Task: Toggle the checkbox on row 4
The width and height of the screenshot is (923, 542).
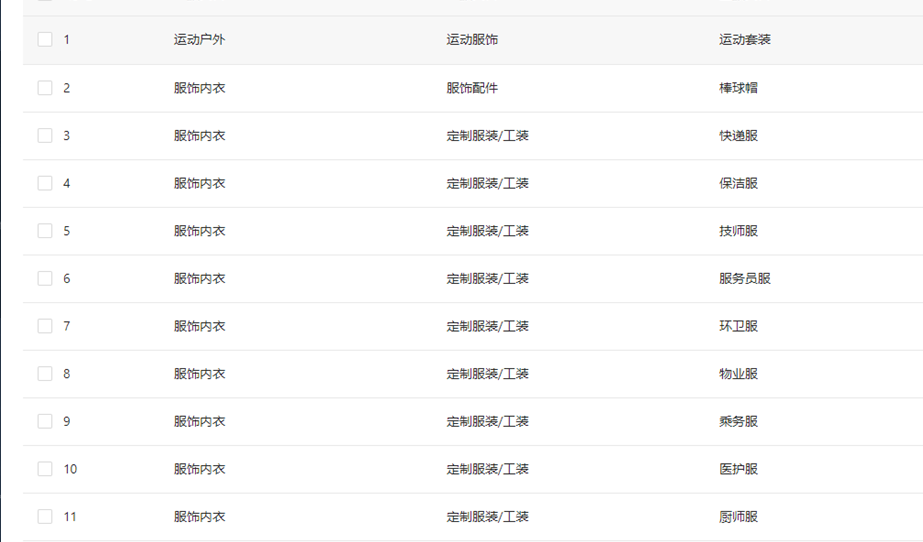Action: [x=45, y=183]
